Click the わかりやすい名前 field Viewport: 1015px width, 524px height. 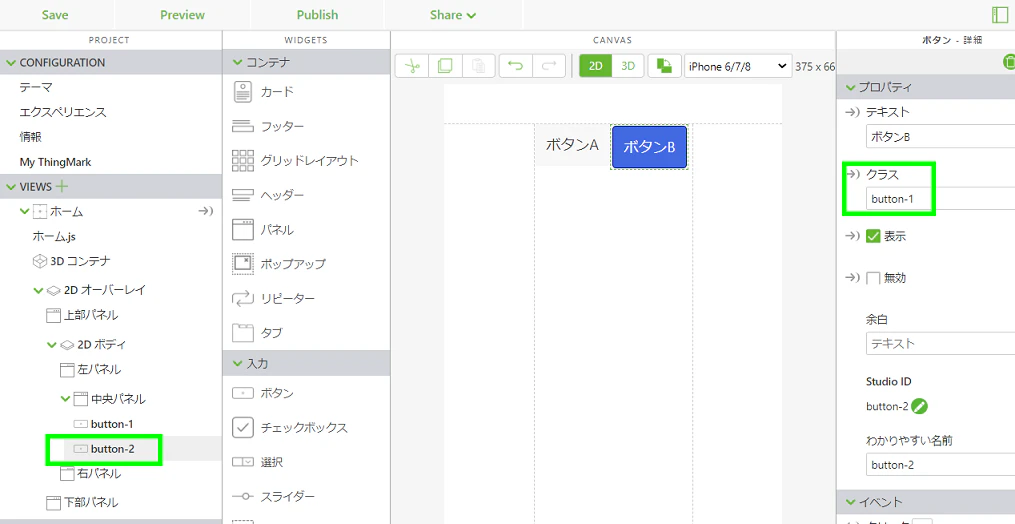pos(940,464)
